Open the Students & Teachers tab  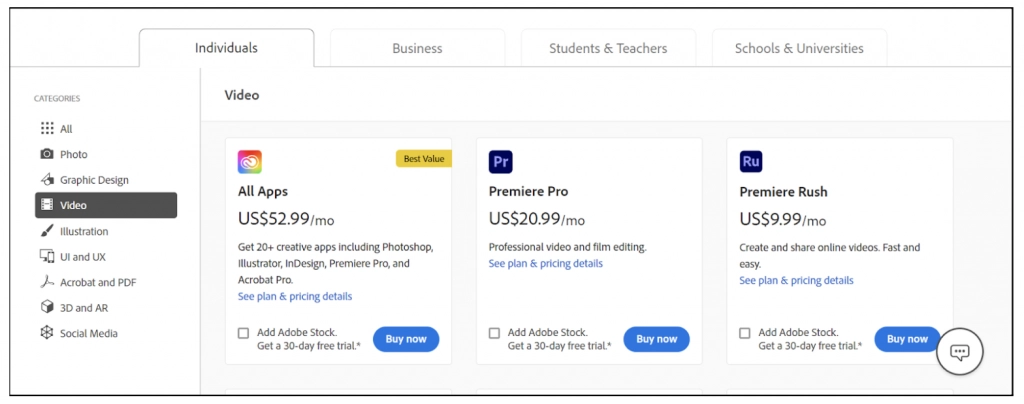click(x=608, y=48)
